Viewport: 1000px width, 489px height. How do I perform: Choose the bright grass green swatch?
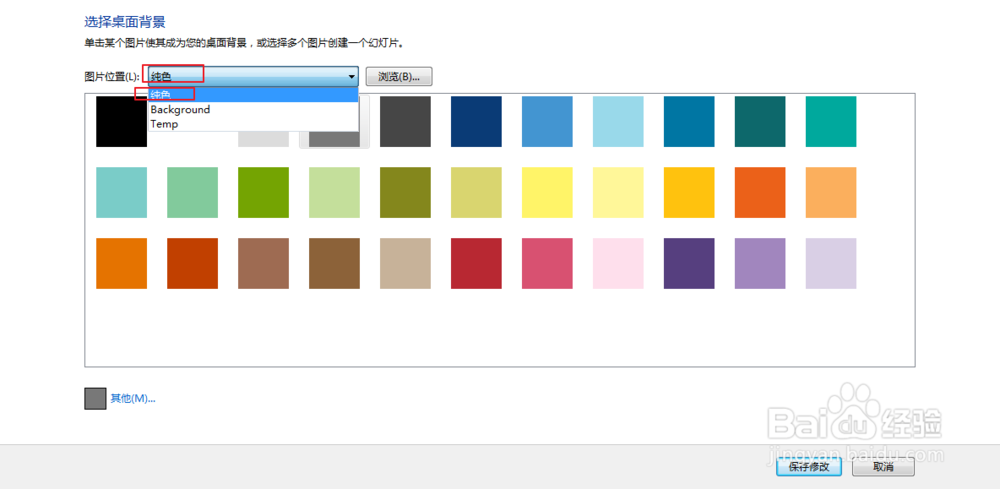263,193
